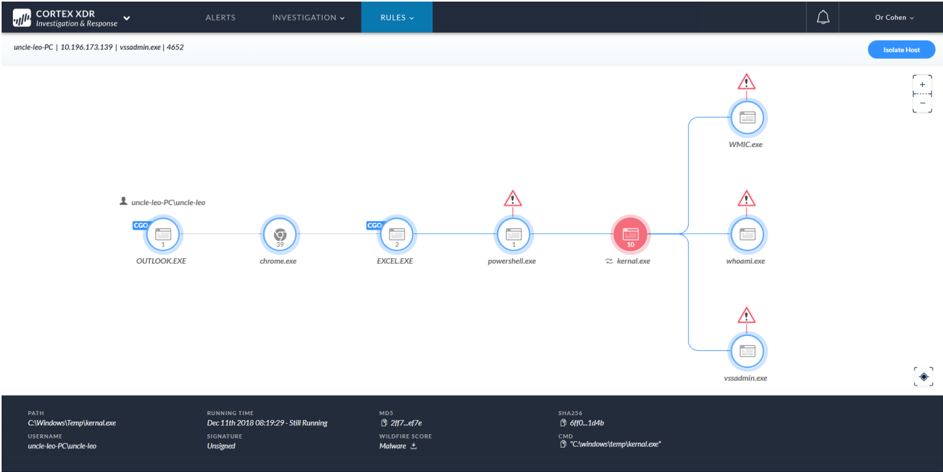
Task: Select the EXCEL.EXE process node
Action: click(396, 234)
